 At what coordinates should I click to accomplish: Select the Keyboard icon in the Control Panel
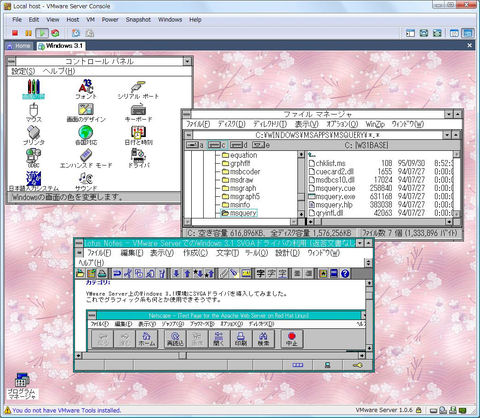pos(138,113)
